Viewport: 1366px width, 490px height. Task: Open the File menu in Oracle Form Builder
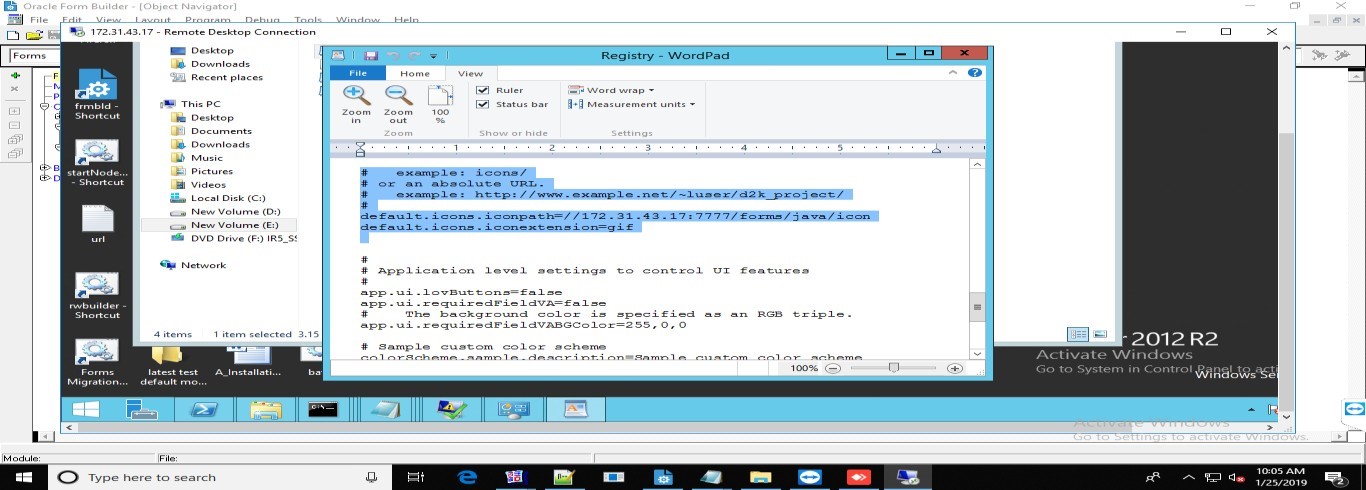[39, 20]
